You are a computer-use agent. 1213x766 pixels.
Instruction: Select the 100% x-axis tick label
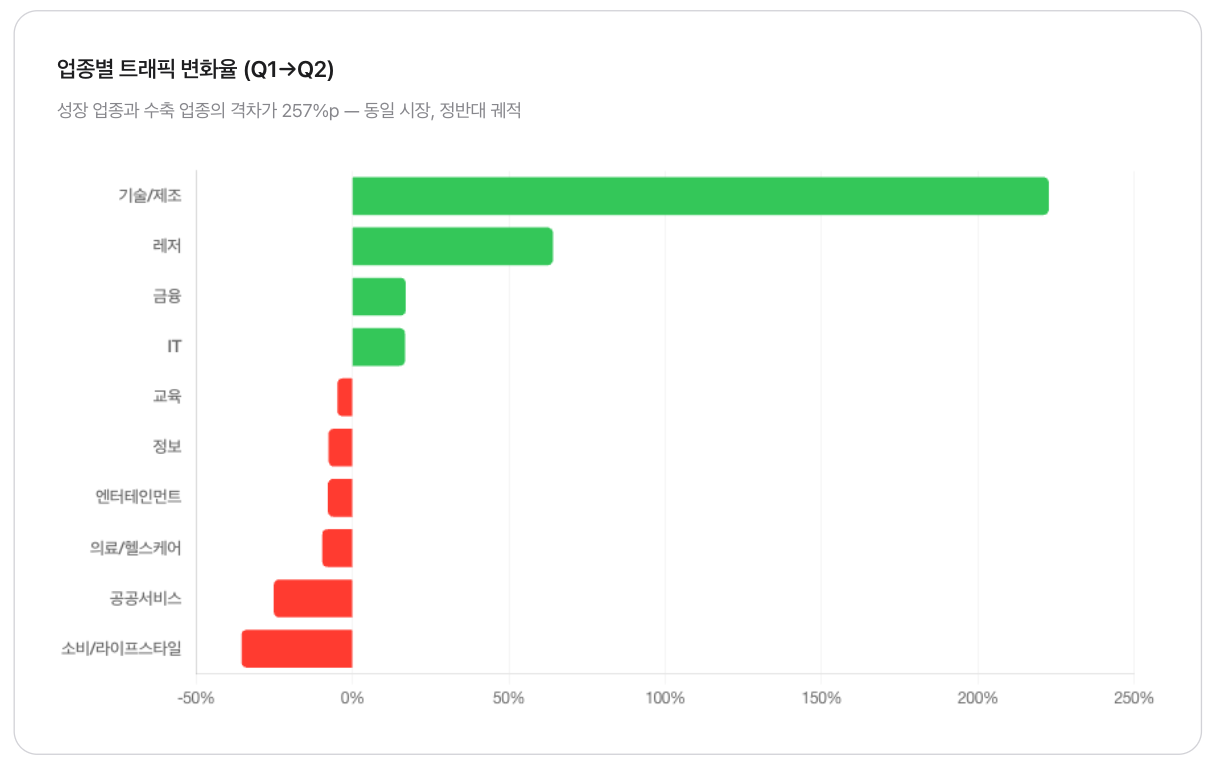[665, 697]
